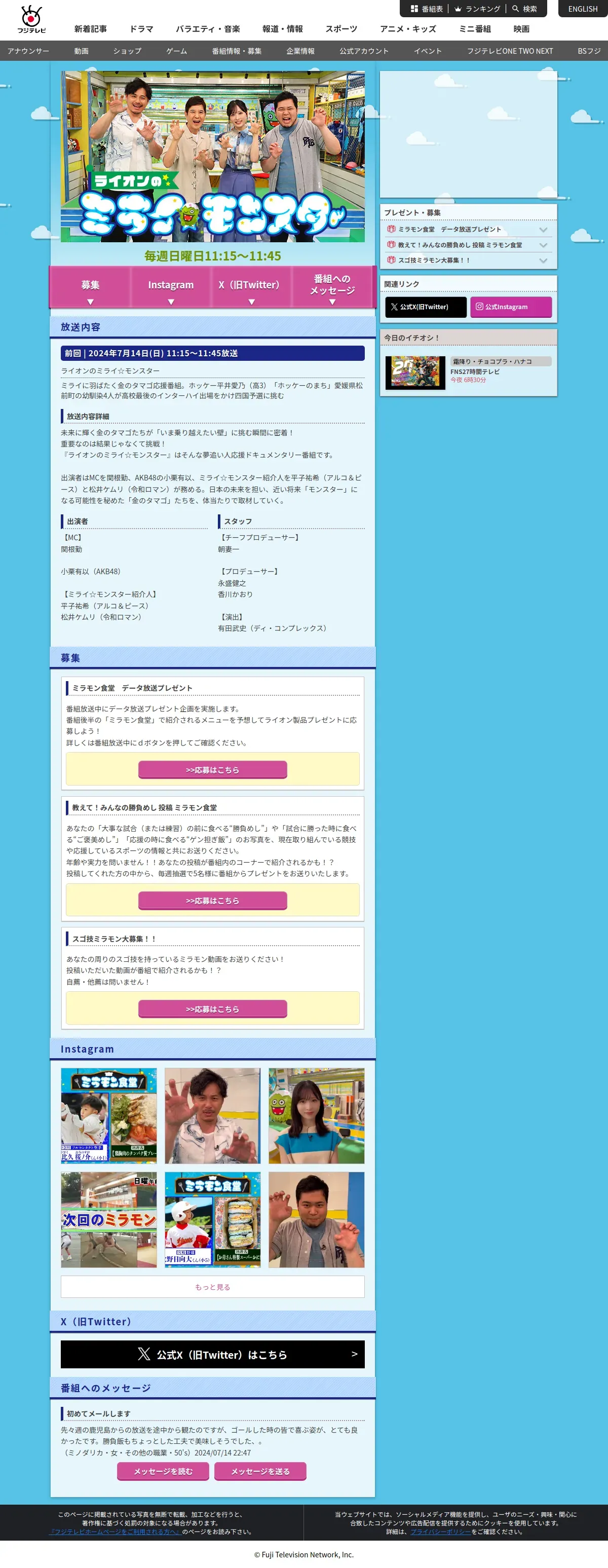Open the 番組表 program guide
Image resolution: width=608 pixels, height=1568 pixels.
427,9
